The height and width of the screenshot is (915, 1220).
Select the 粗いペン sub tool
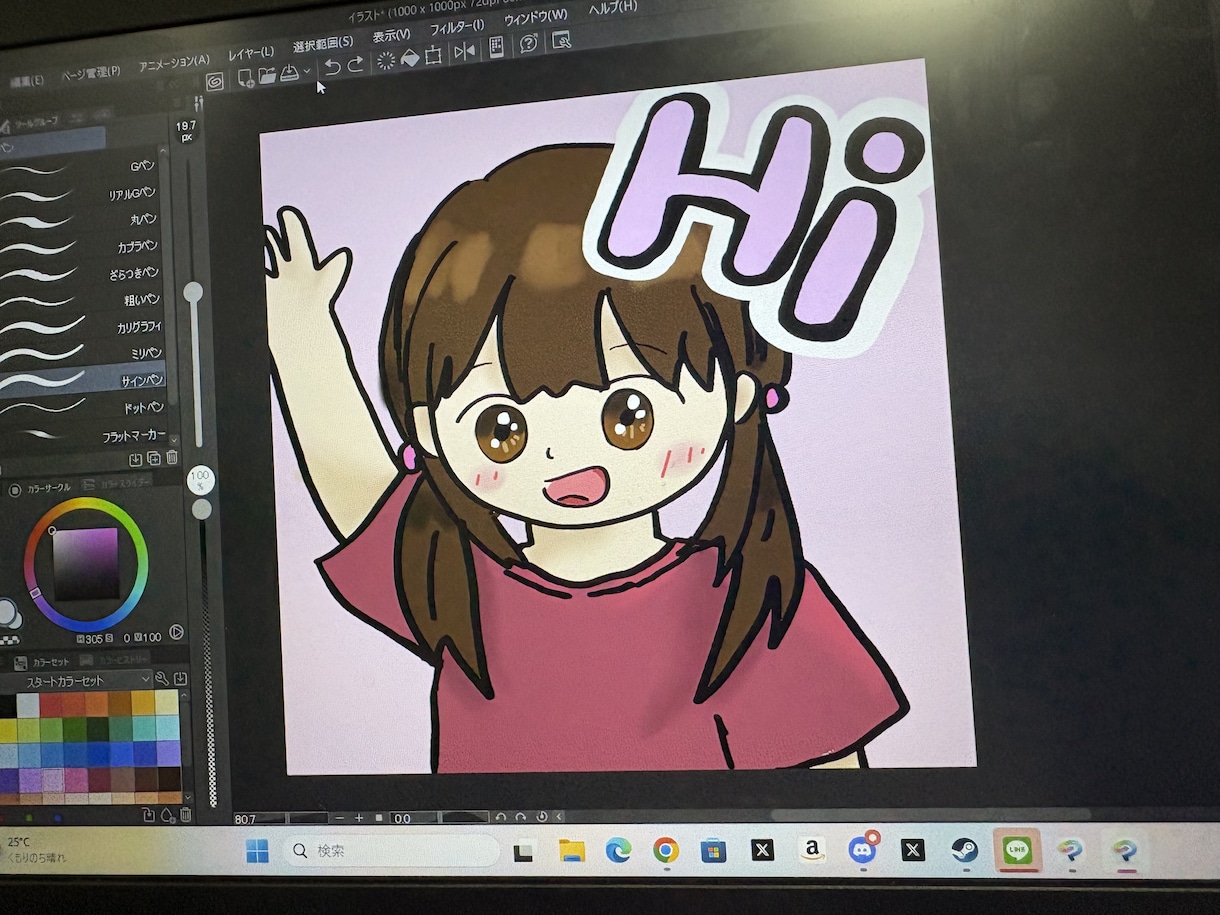(82, 299)
